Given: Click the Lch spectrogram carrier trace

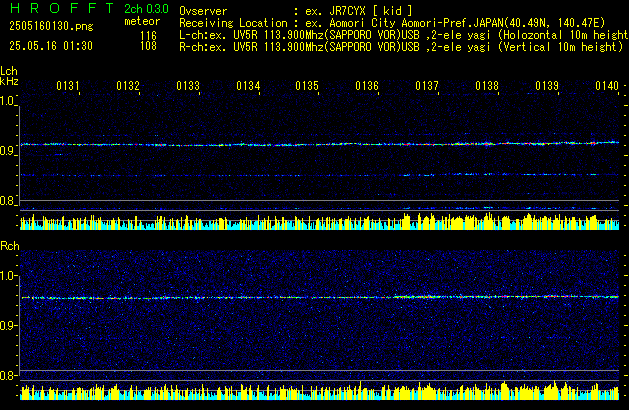Looking at the screenshot, I should (x=320, y=144).
